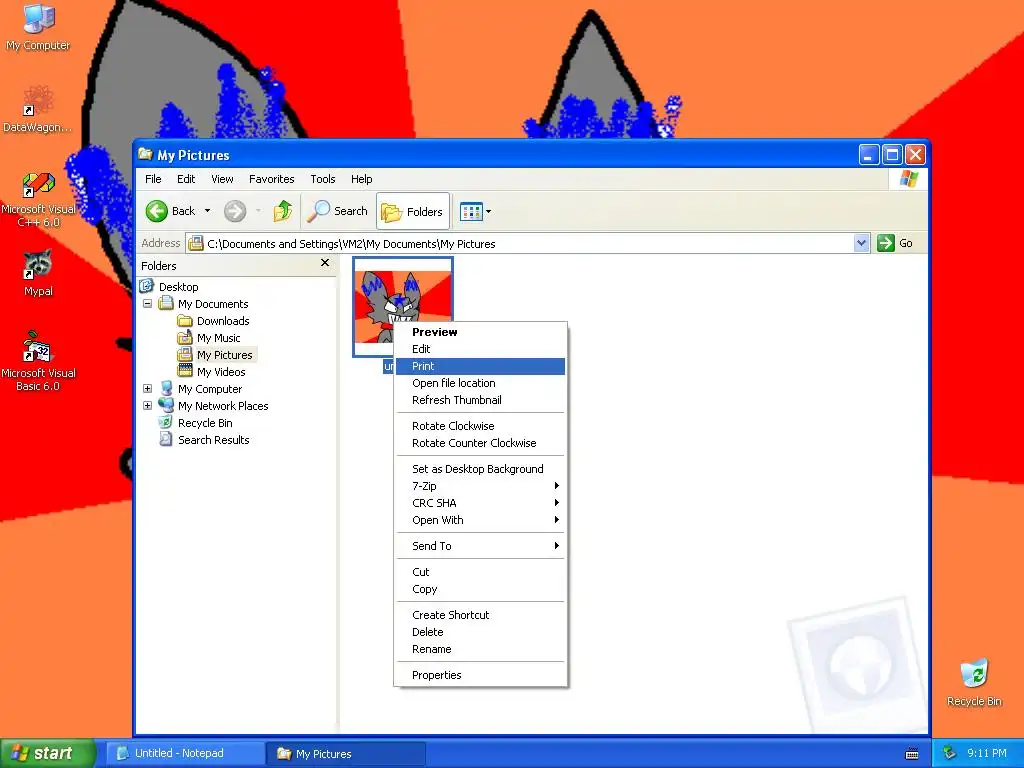The width and height of the screenshot is (1024, 768).
Task: Open Back history dropdown arrow
Action: pyautogui.click(x=207, y=211)
